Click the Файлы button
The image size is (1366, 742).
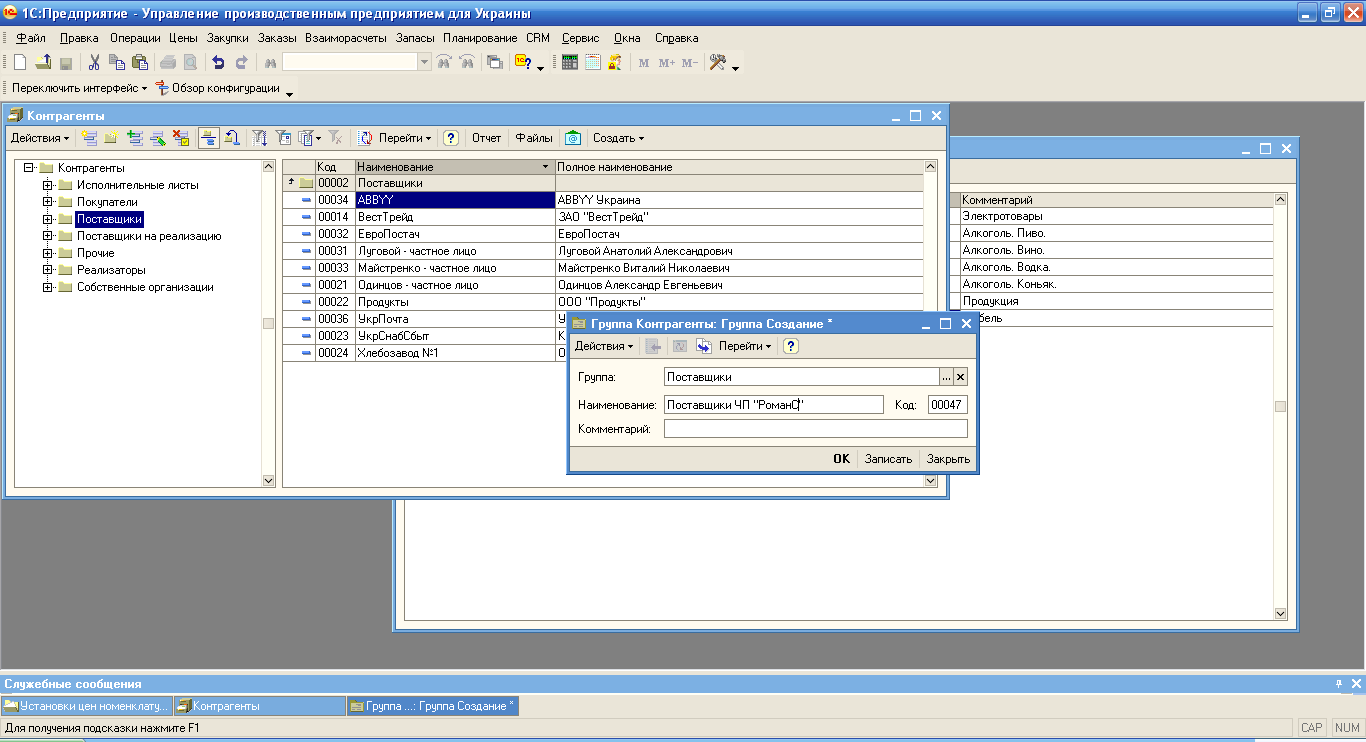pos(534,138)
